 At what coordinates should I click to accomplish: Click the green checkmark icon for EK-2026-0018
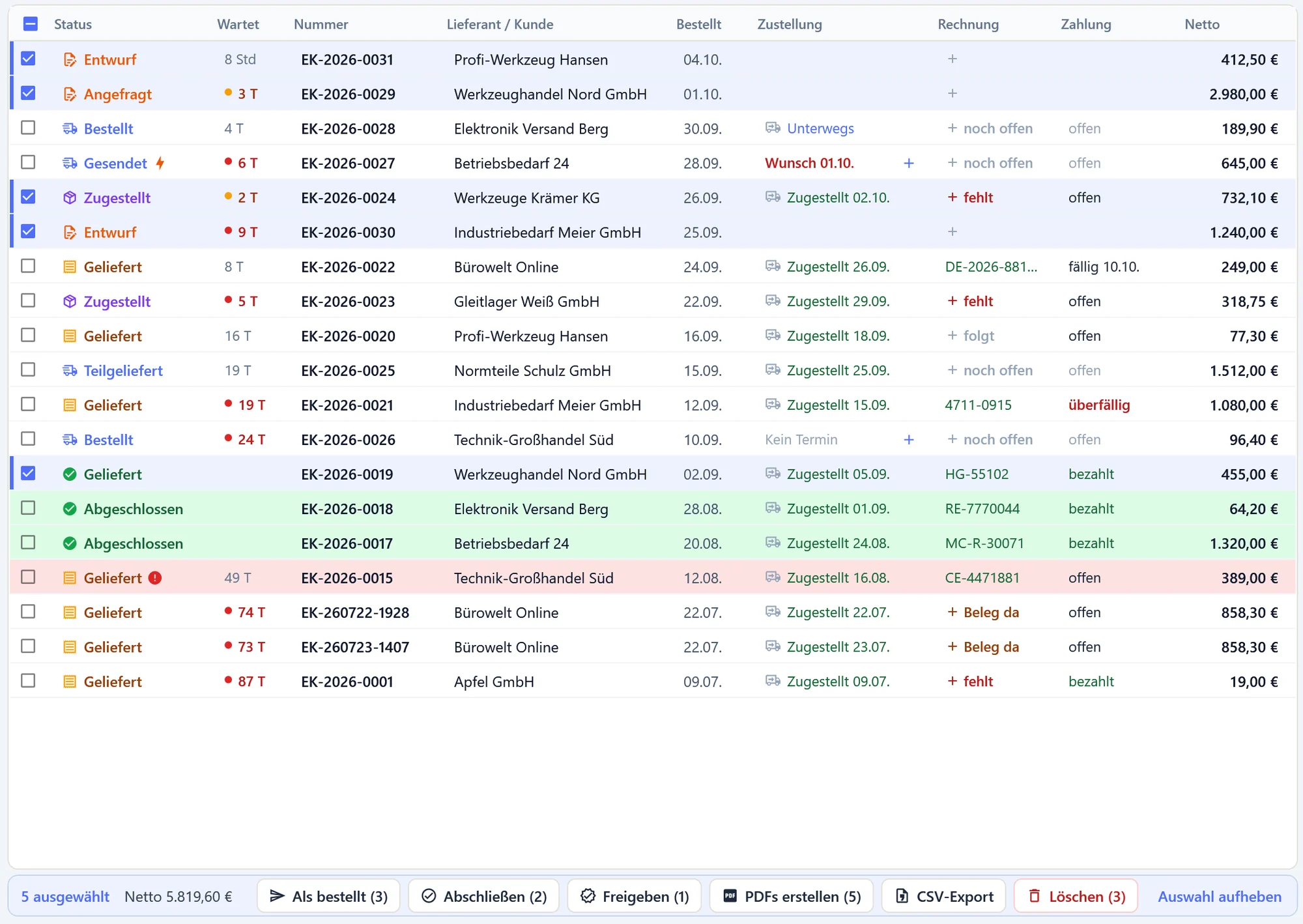click(x=70, y=509)
